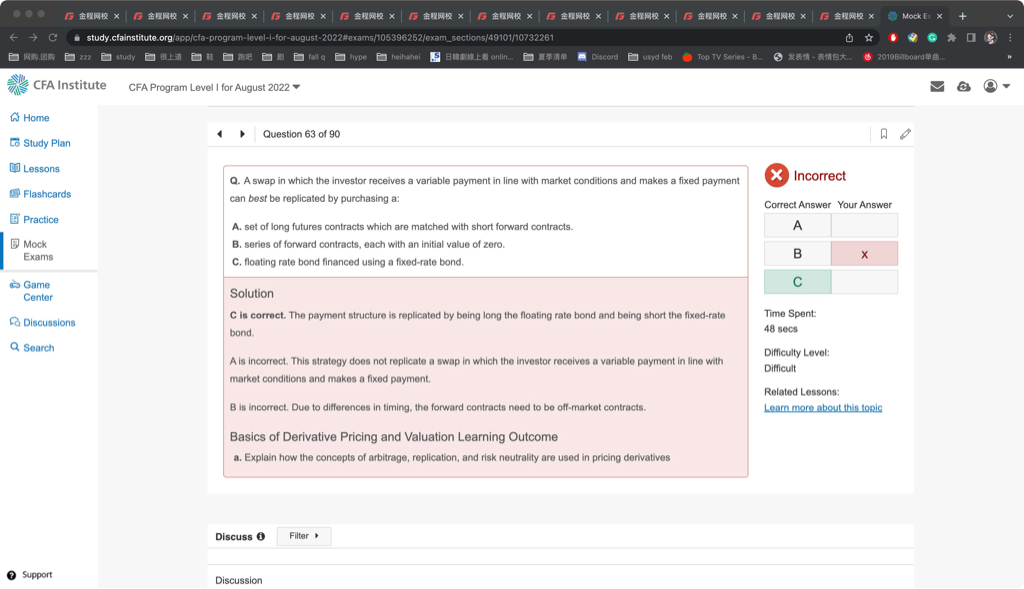Select the green answer C box
This screenshot has height=589, width=1024.
click(x=797, y=282)
